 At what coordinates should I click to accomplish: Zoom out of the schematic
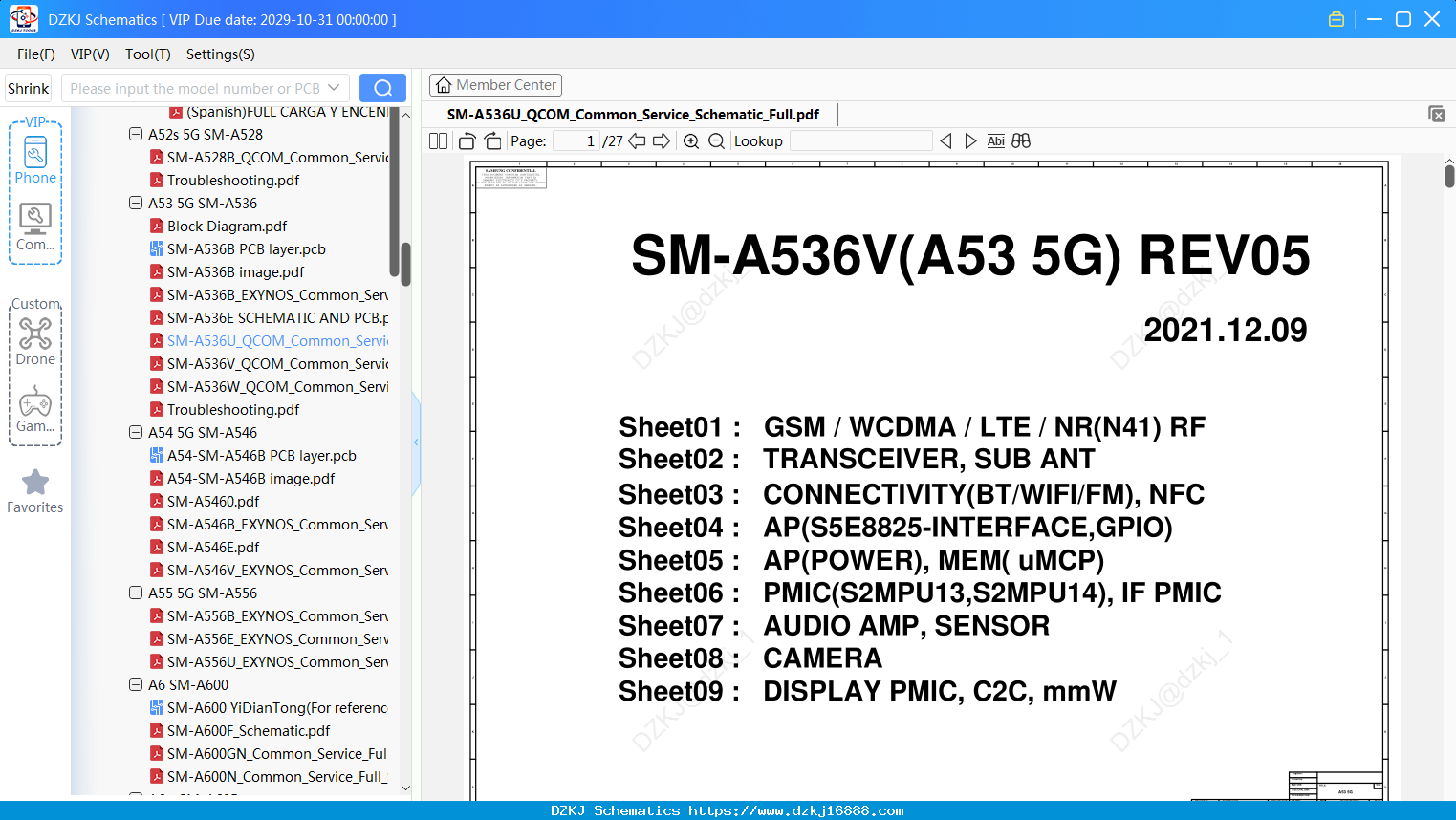[x=716, y=141]
